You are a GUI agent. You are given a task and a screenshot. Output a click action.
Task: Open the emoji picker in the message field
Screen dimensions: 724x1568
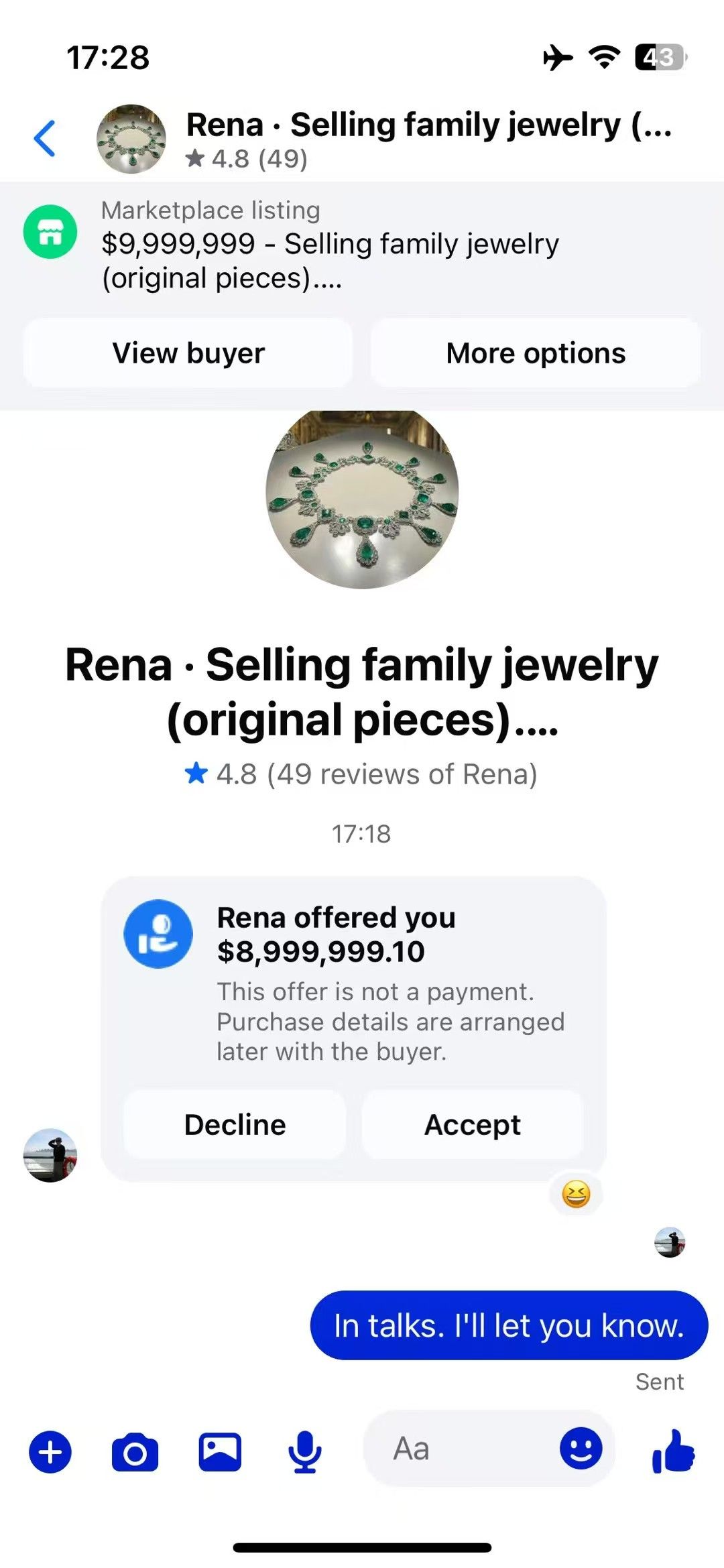[581, 1449]
